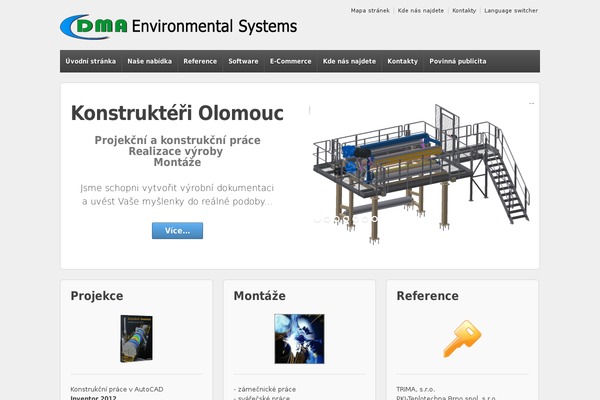Click the Jsme schopni vytvořit výrobní dokumentaci text
600x400 pixels.
coord(177,188)
